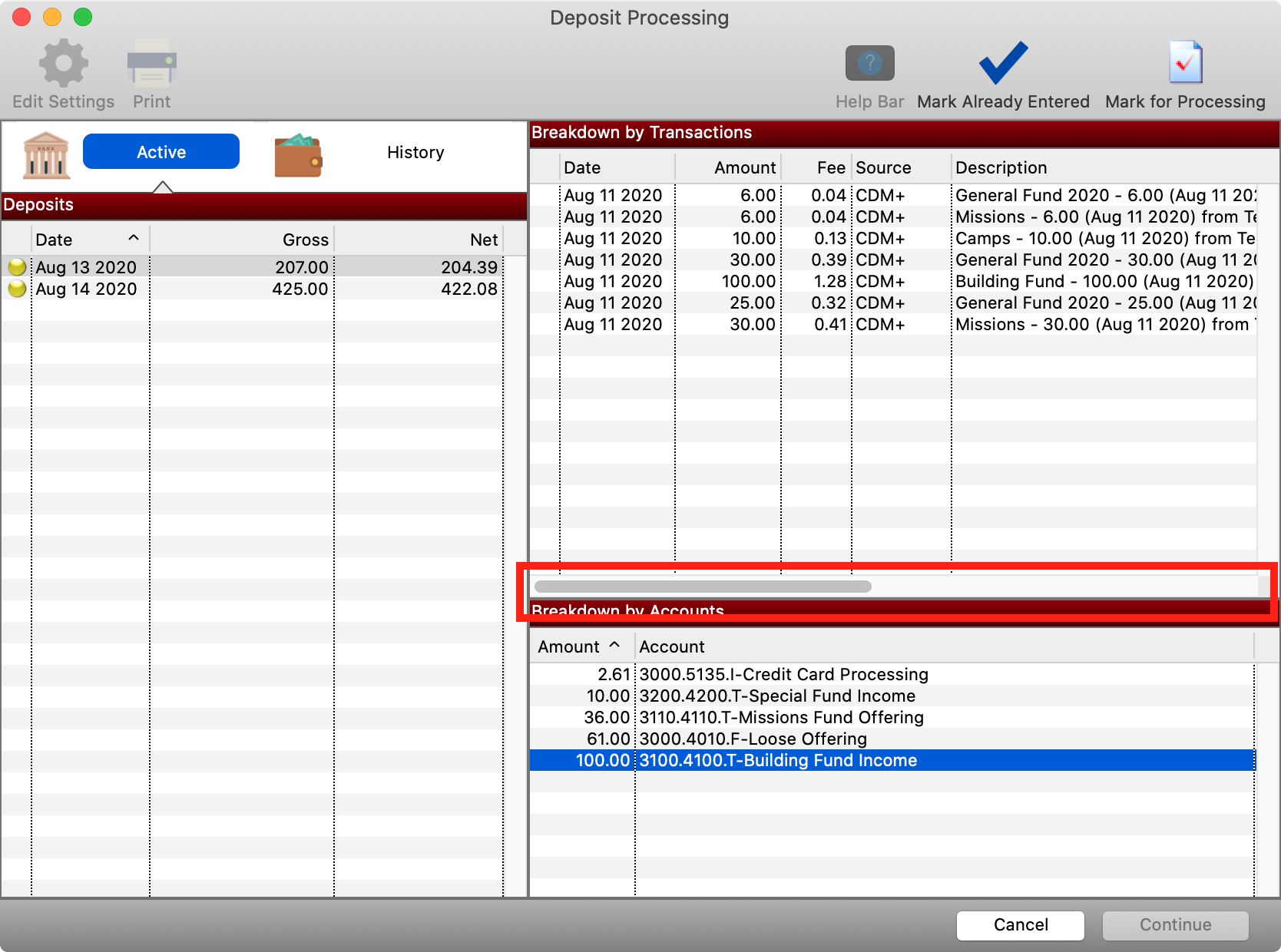The image size is (1281, 952).
Task: Select the Aug 14 2020 deposit row
Action: tap(253, 289)
